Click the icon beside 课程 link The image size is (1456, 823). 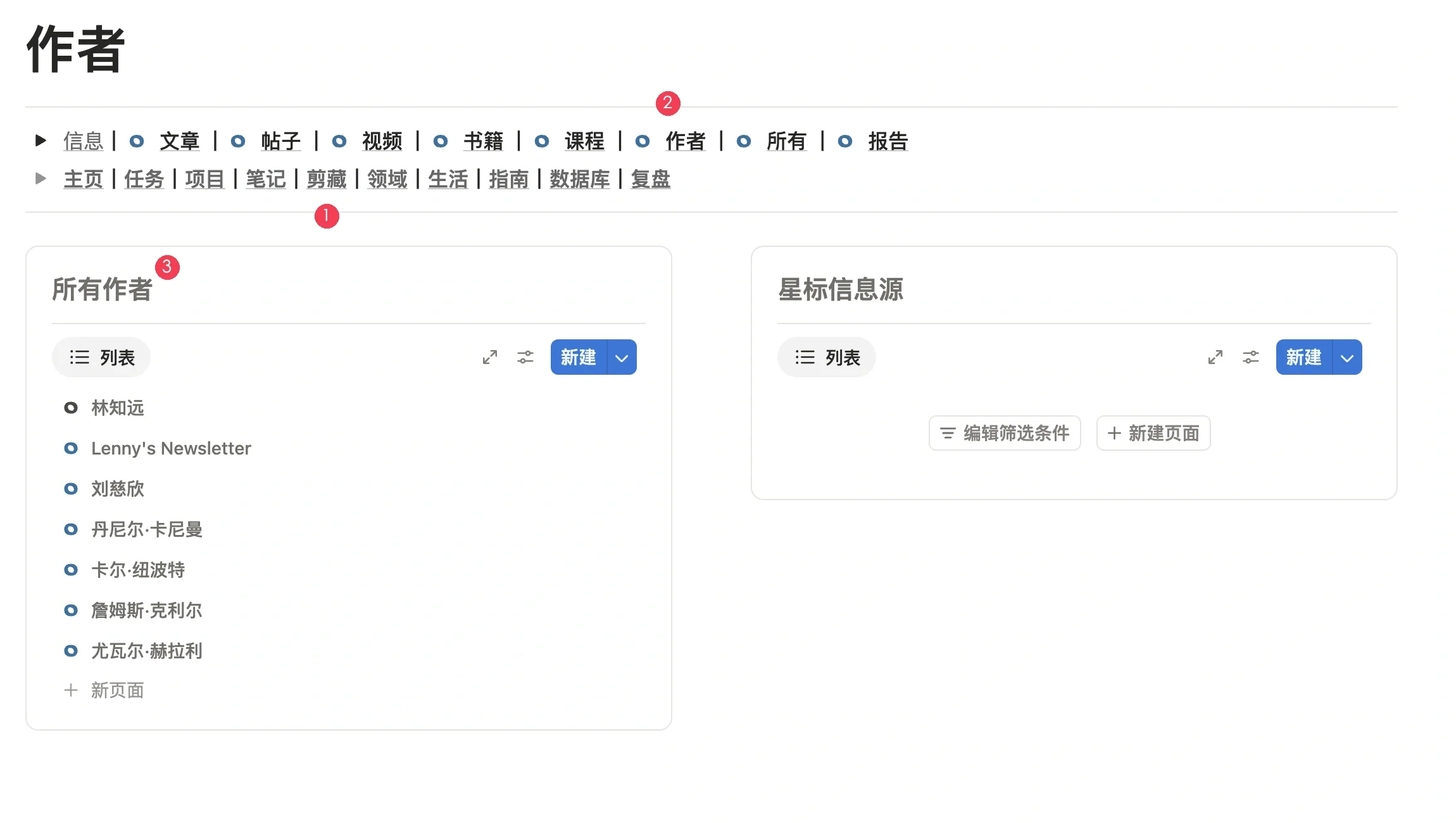542,141
